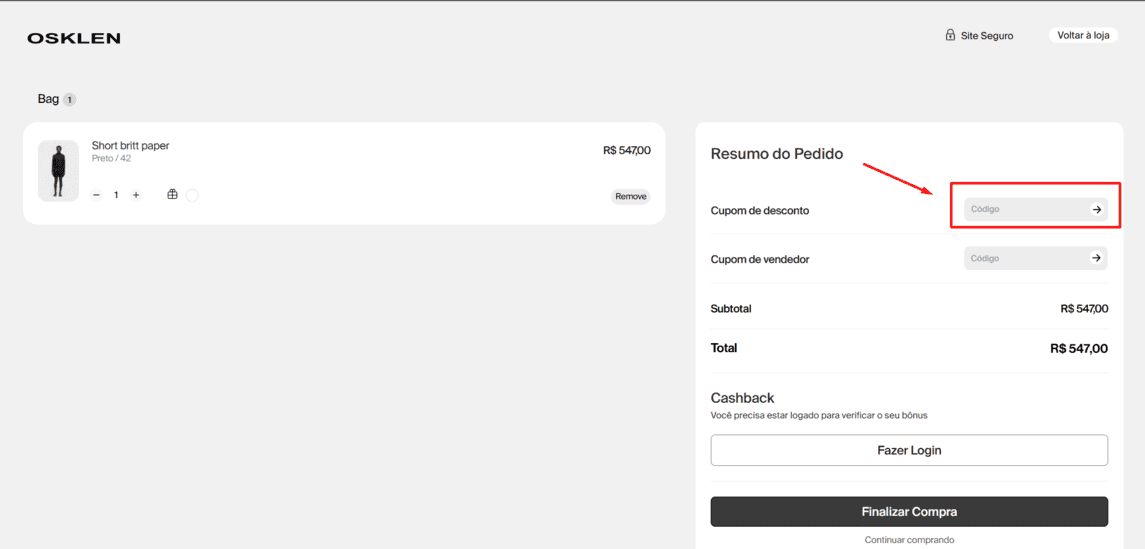Click the Bag item count badge
Screen dimensions: 1145x549
(69, 99)
